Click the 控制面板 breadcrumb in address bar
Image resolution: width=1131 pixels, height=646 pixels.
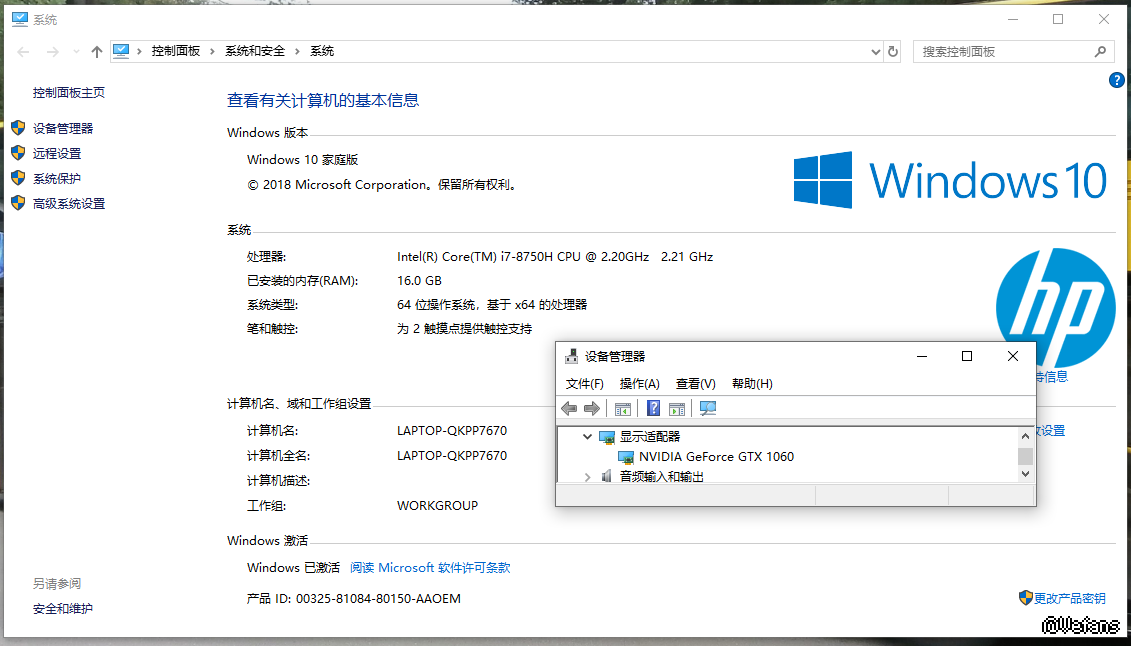[176, 51]
